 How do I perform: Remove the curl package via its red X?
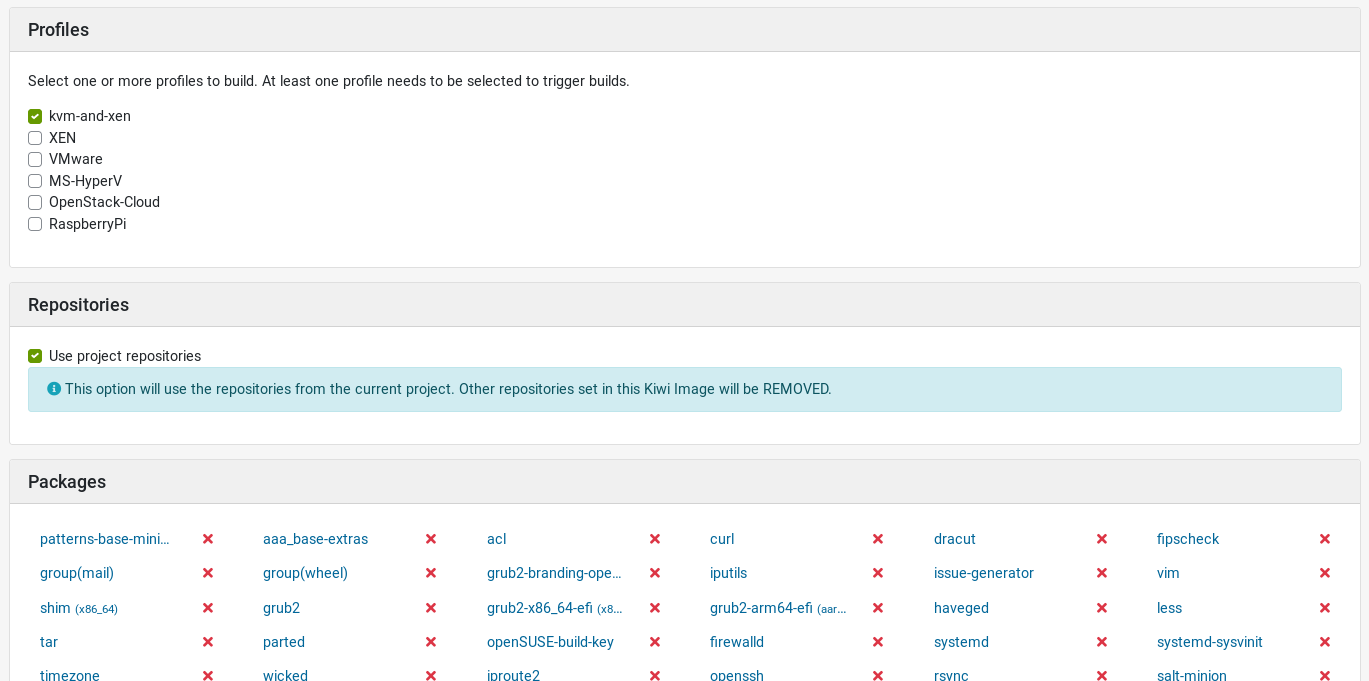point(878,539)
